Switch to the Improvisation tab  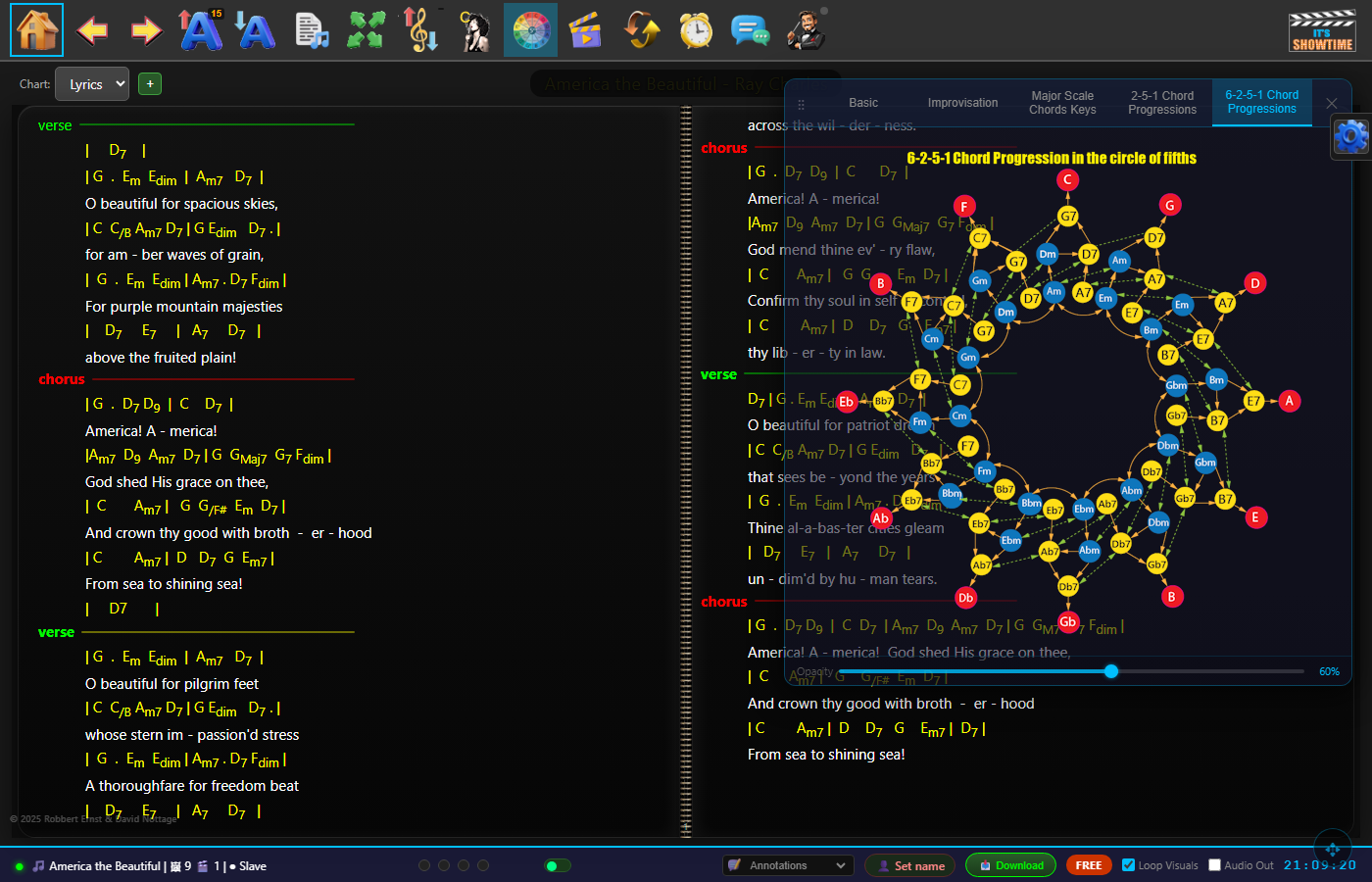[963, 103]
